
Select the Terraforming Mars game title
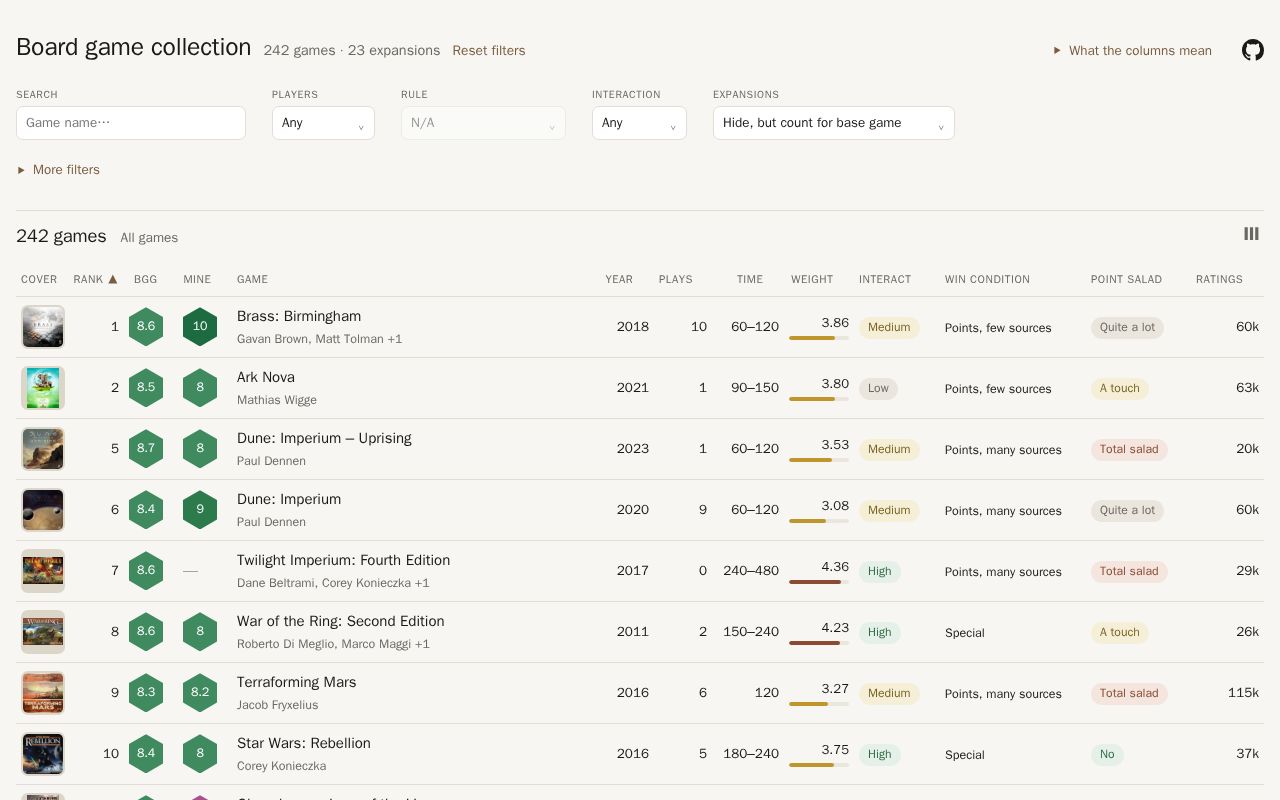[297, 682]
